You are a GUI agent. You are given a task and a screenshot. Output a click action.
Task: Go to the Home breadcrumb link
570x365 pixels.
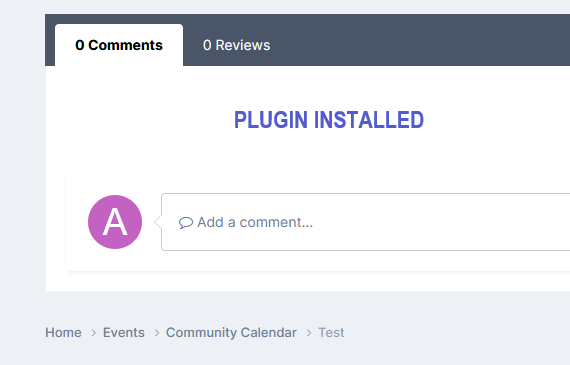tap(63, 333)
